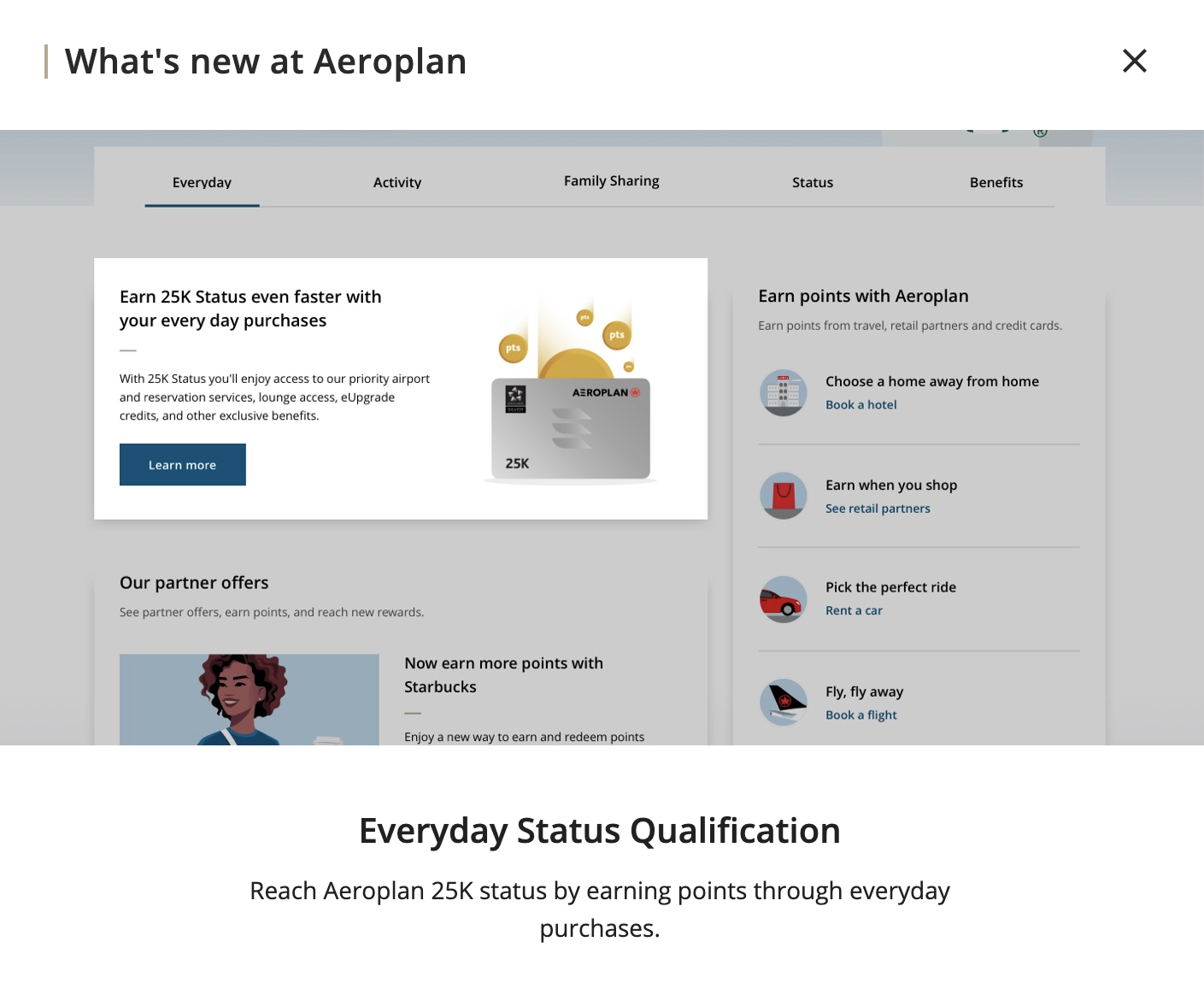Click the Air Canada tail fin icon
The height and width of the screenshot is (983, 1204).
(783, 702)
